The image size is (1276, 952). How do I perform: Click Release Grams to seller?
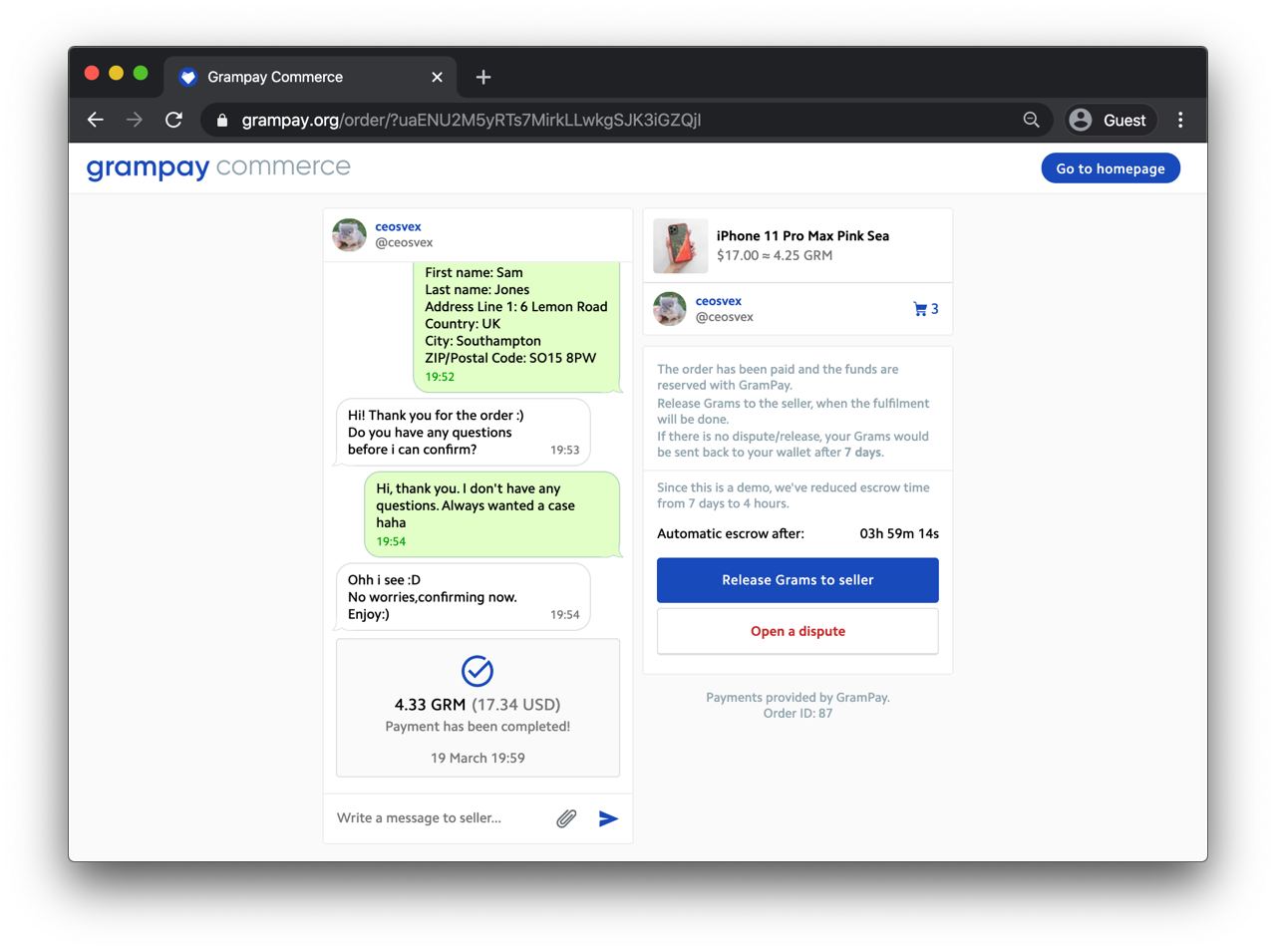[x=797, y=580]
